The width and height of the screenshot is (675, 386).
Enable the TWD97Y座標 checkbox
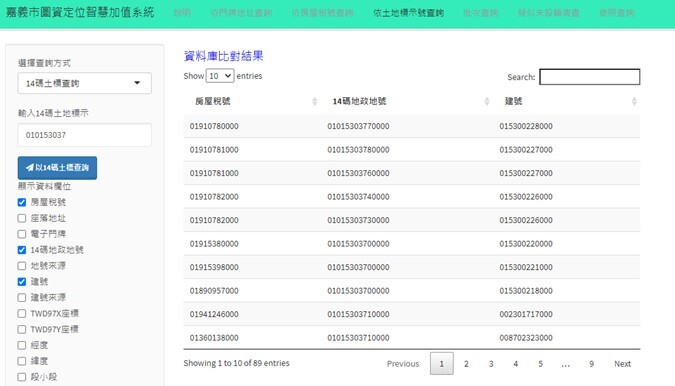[x=22, y=329]
